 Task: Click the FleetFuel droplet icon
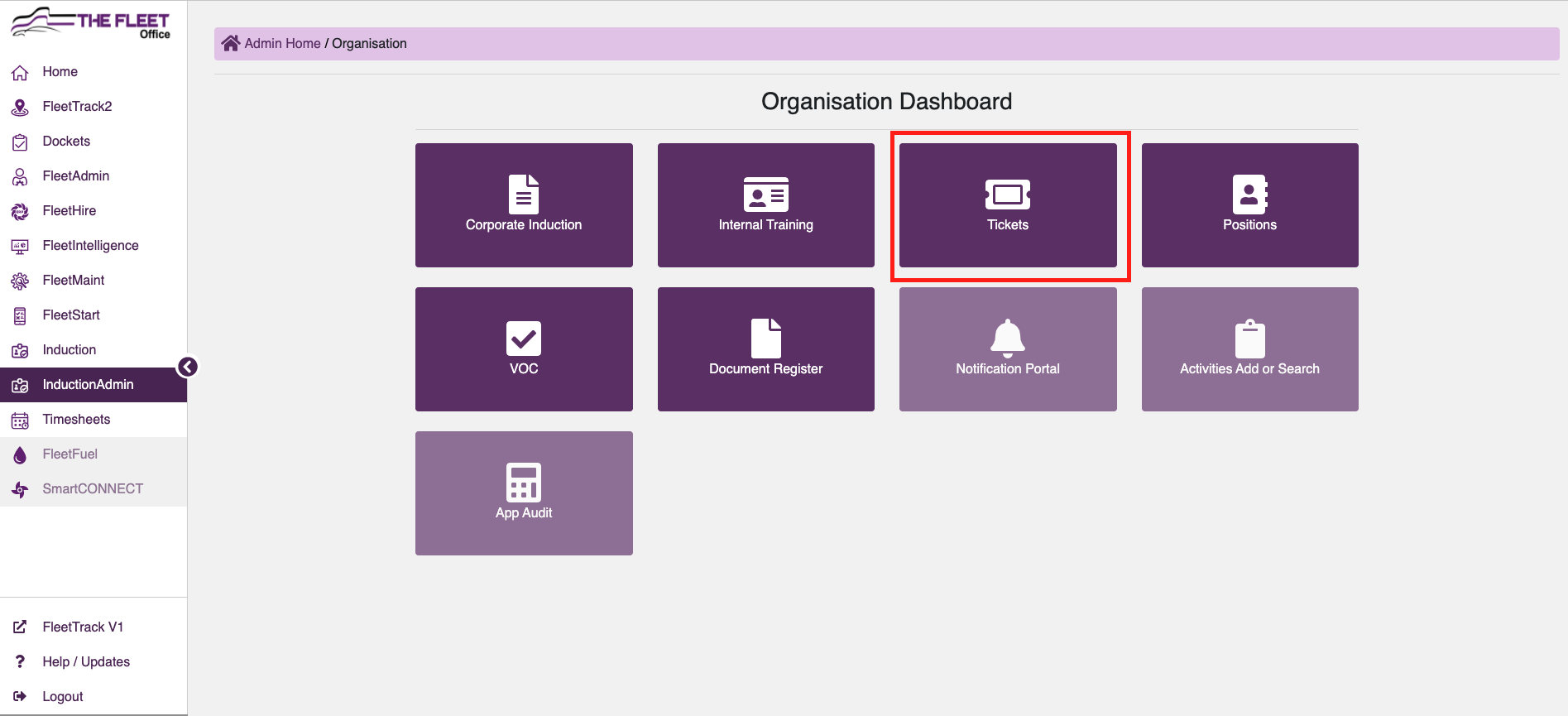(20, 455)
